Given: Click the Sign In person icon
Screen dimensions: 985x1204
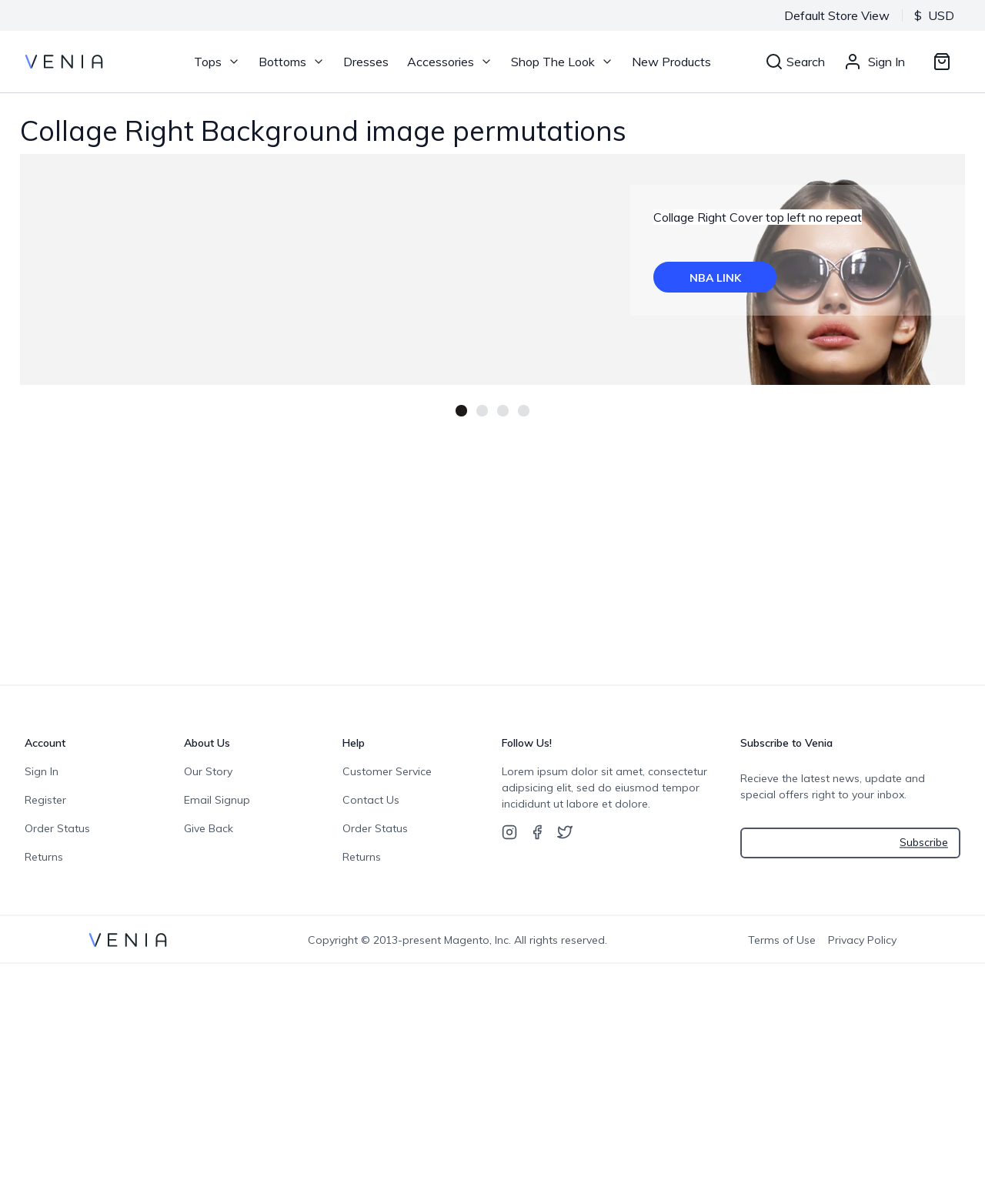Looking at the screenshot, I should coord(853,62).
